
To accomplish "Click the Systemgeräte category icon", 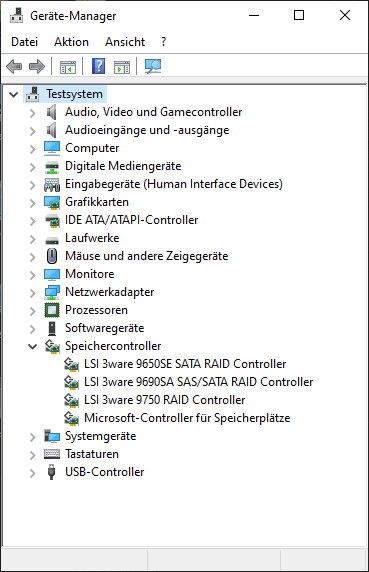I will [x=52, y=436].
